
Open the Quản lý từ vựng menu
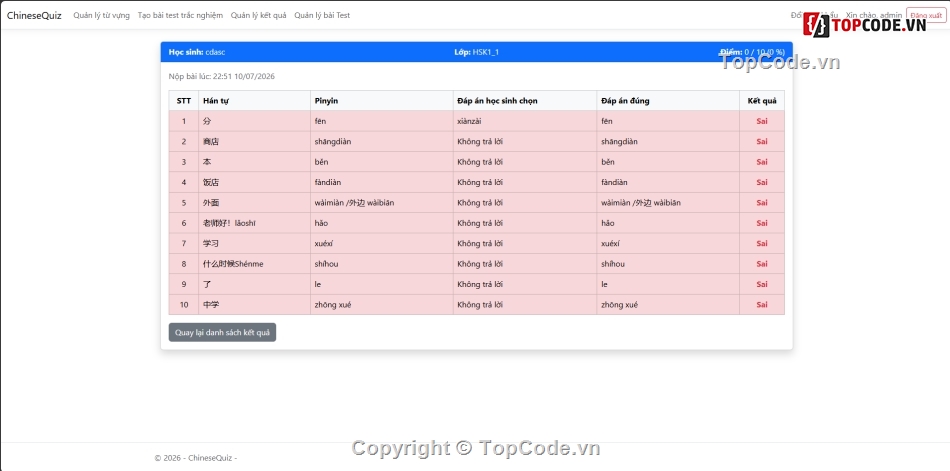point(101,15)
